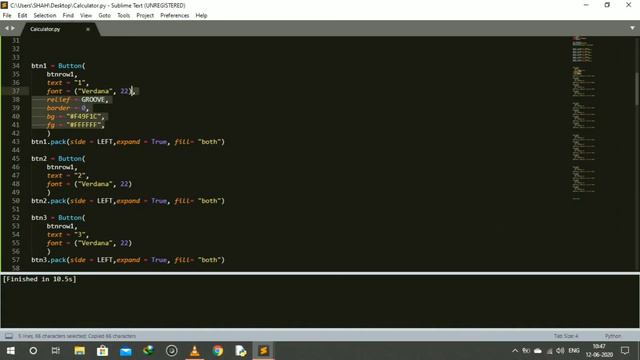The height and width of the screenshot is (360, 640).
Task: Open the tab list dropdown arrow
Action: pyautogui.click(x=632, y=28)
